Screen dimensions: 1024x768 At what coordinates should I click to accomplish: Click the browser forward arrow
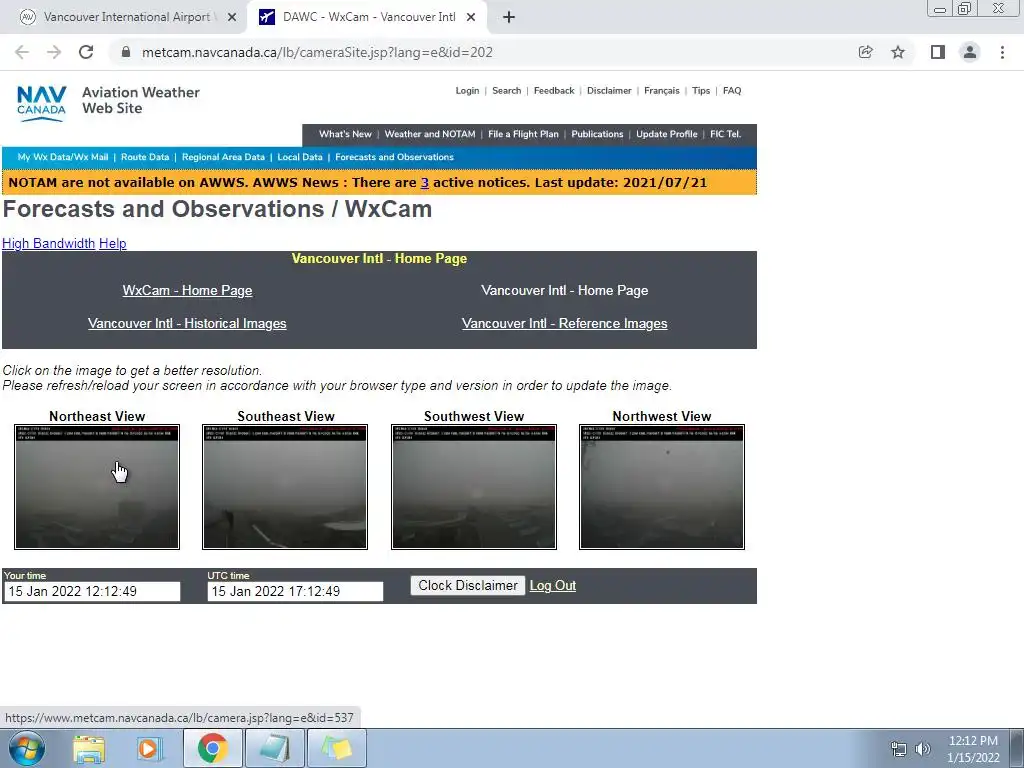click(x=54, y=52)
